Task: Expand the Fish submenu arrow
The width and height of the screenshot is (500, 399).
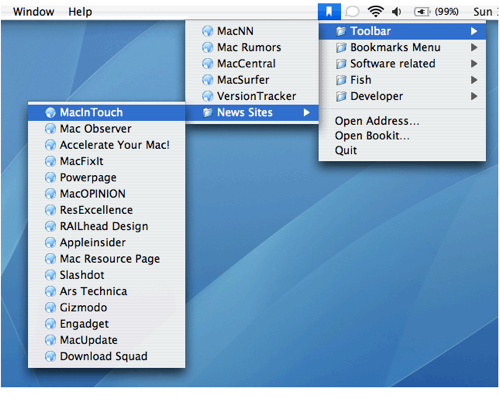Action: pos(474,80)
